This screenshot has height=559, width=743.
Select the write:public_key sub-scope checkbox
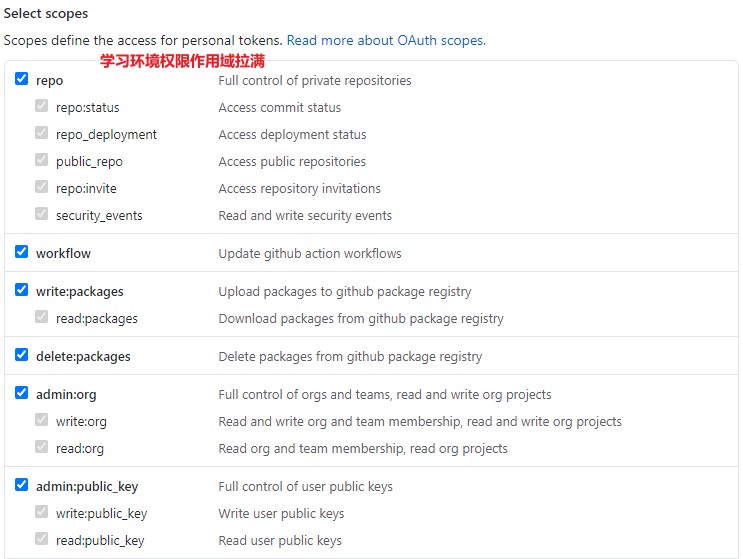[x=42, y=512]
